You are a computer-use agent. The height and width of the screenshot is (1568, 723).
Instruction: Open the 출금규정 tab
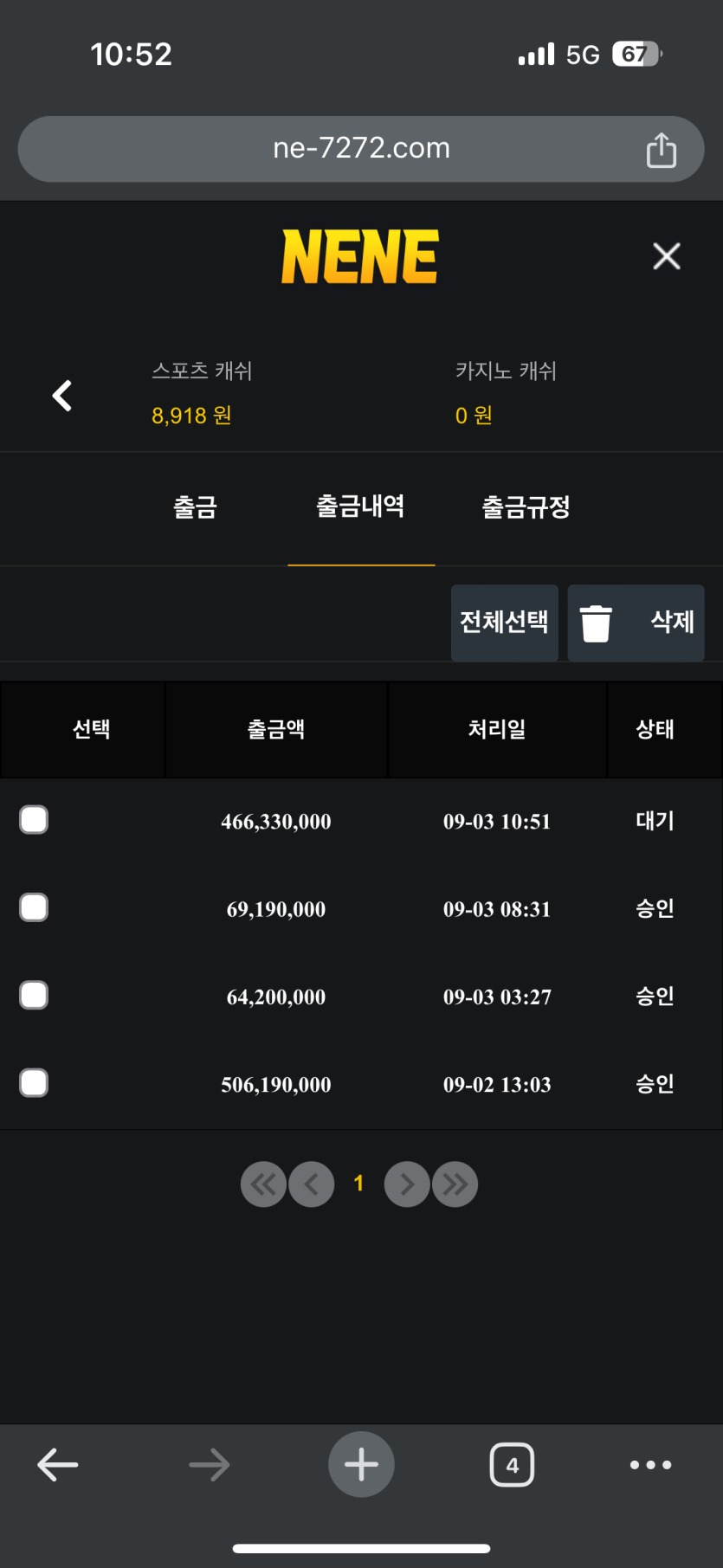coord(526,507)
